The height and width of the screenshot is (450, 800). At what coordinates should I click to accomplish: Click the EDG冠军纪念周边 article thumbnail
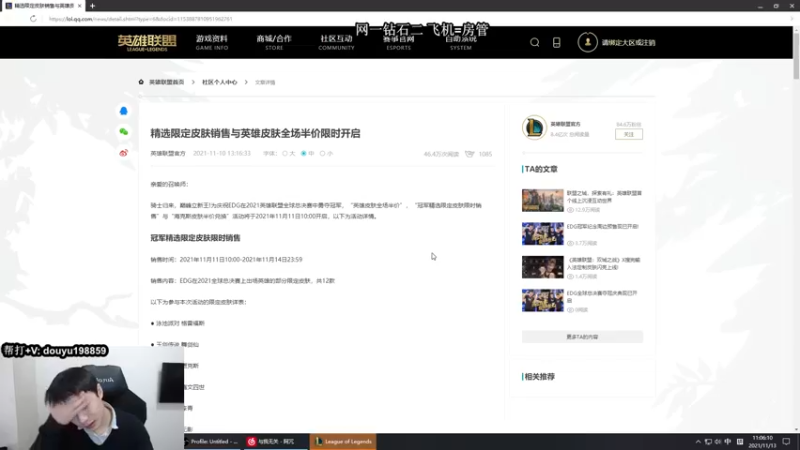coord(542,234)
